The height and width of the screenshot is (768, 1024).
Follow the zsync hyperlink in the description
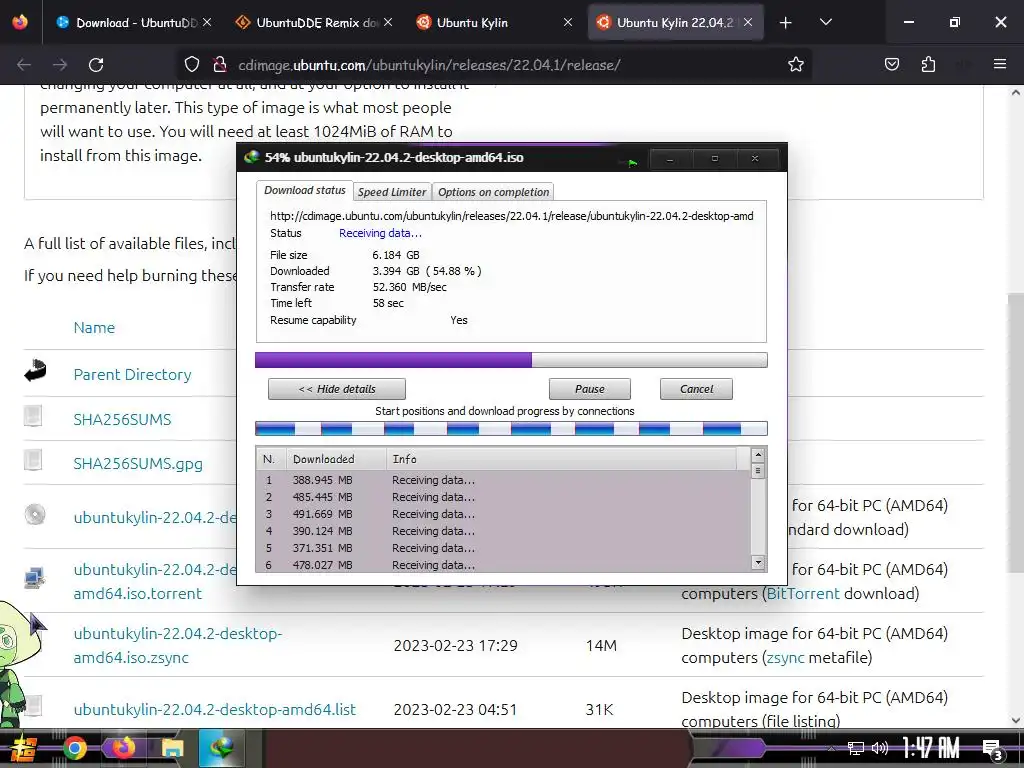click(x=785, y=658)
